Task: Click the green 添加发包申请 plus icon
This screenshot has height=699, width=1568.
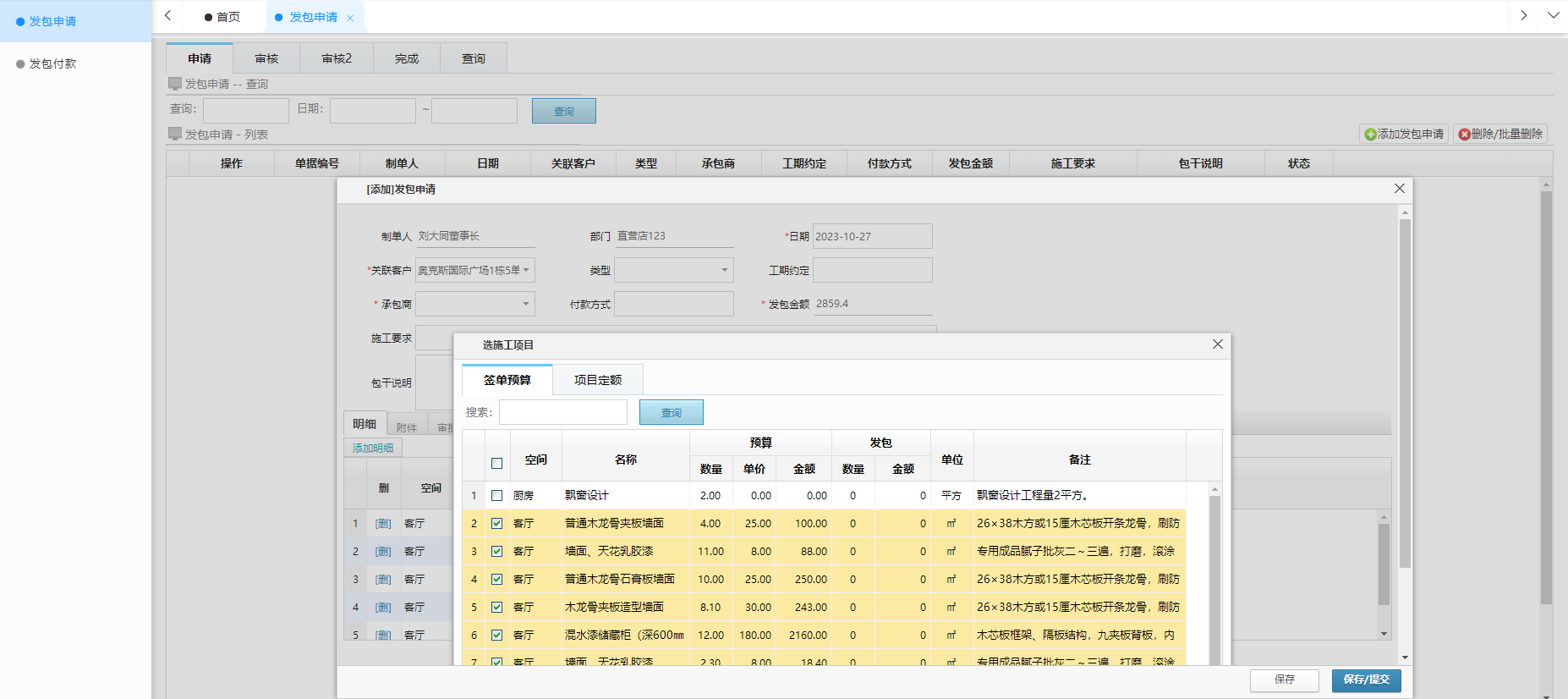Action: tap(1370, 135)
